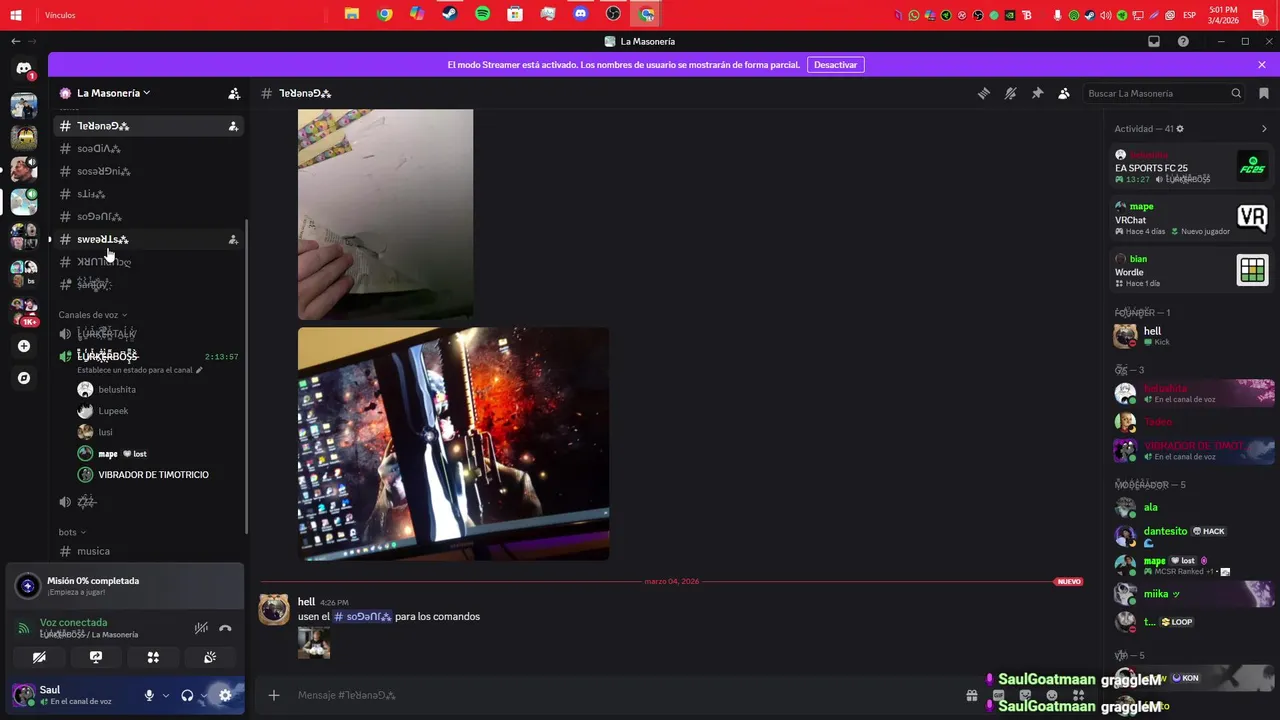The width and height of the screenshot is (1280, 720).
Task: Open microphone input options chevron
Action: pos(166,695)
